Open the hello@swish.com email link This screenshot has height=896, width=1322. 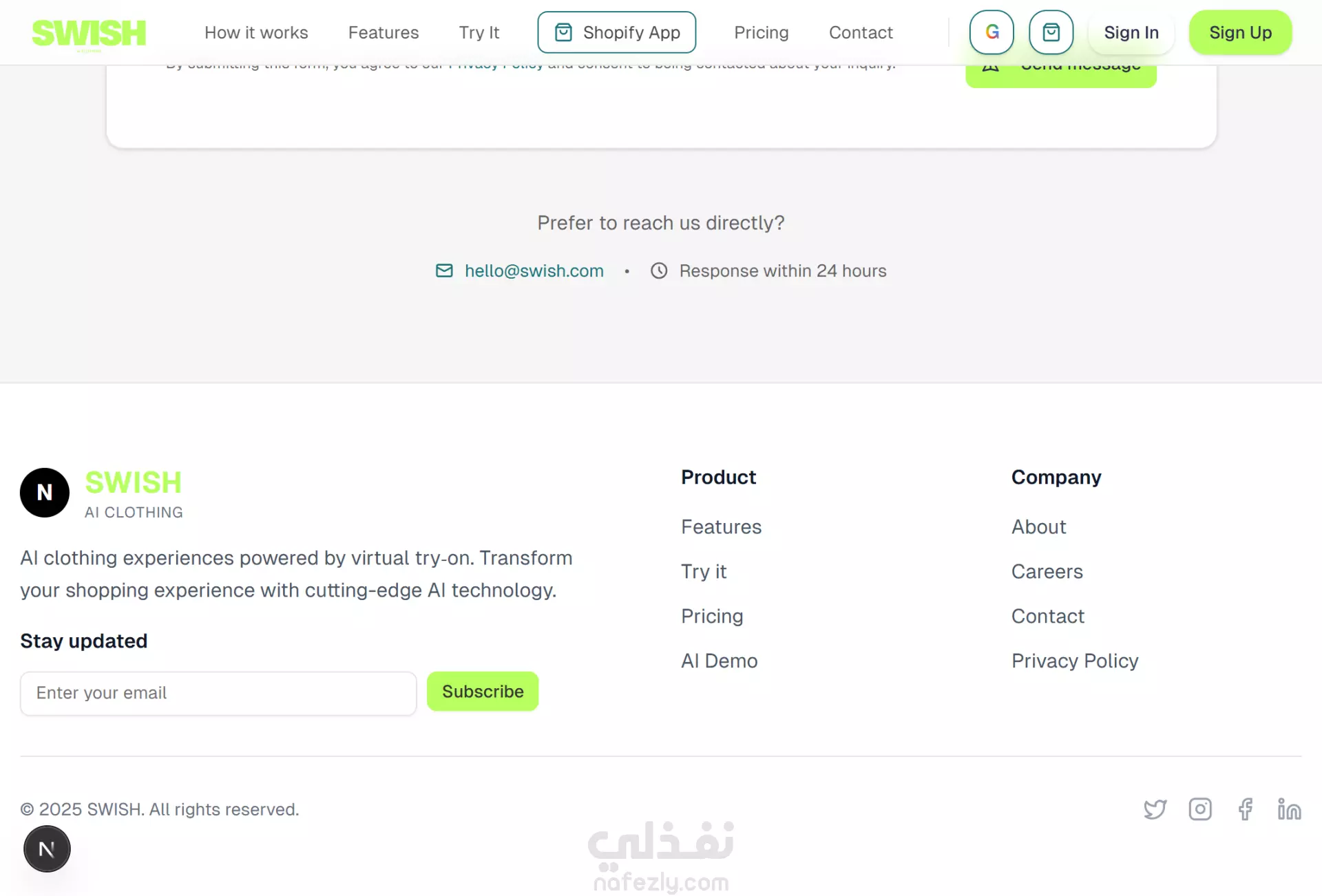(534, 271)
